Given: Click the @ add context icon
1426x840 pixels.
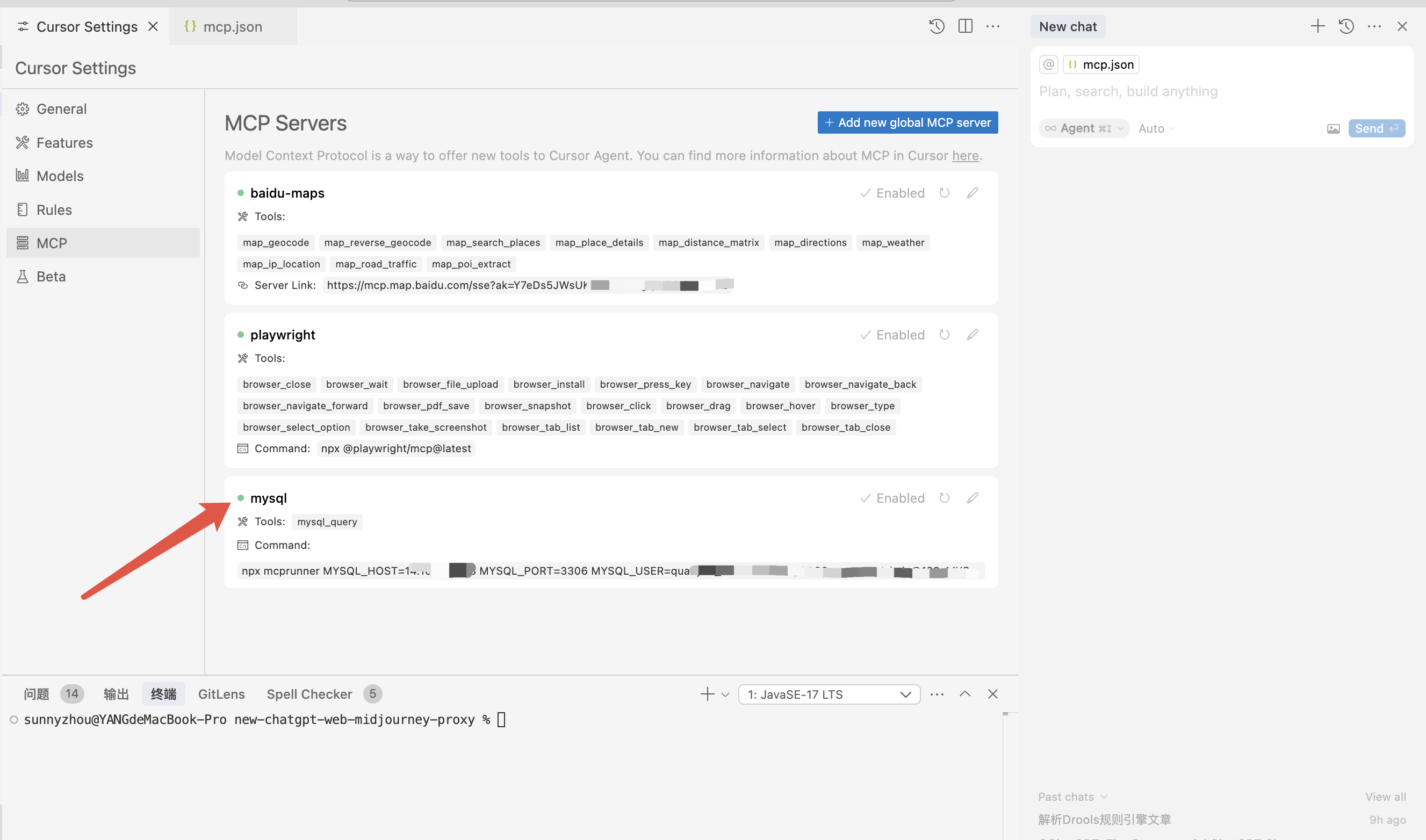Looking at the screenshot, I should pos(1048,64).
